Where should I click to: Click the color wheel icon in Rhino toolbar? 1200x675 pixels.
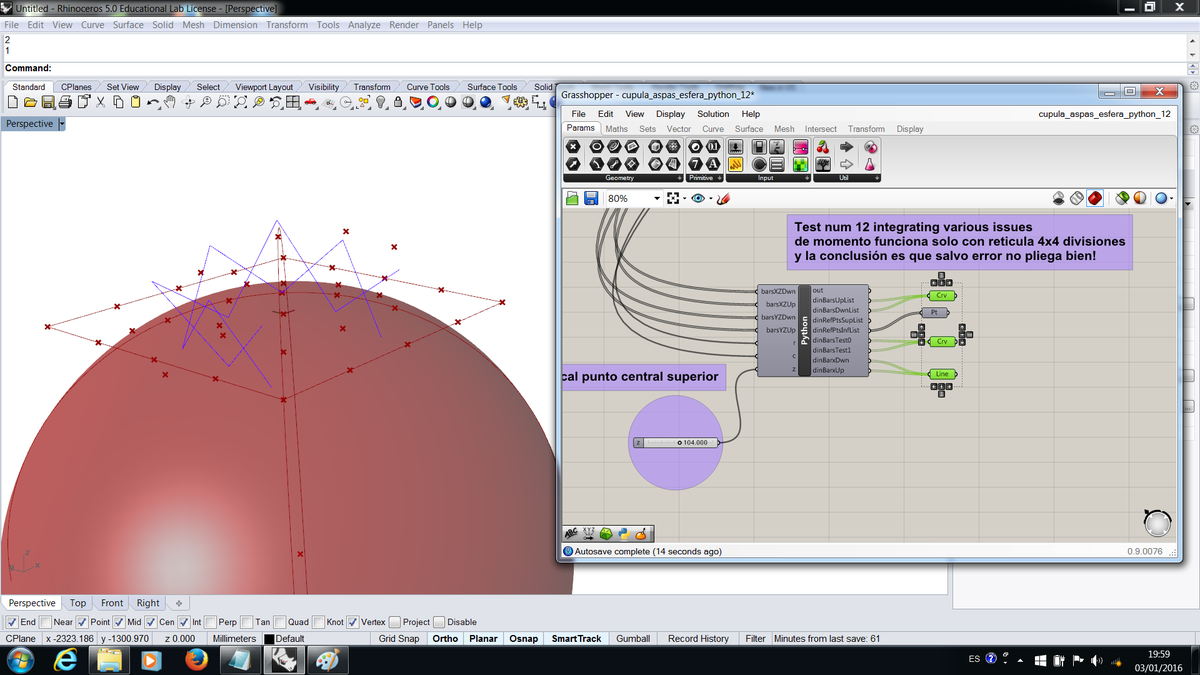click(x=433, y=102)
